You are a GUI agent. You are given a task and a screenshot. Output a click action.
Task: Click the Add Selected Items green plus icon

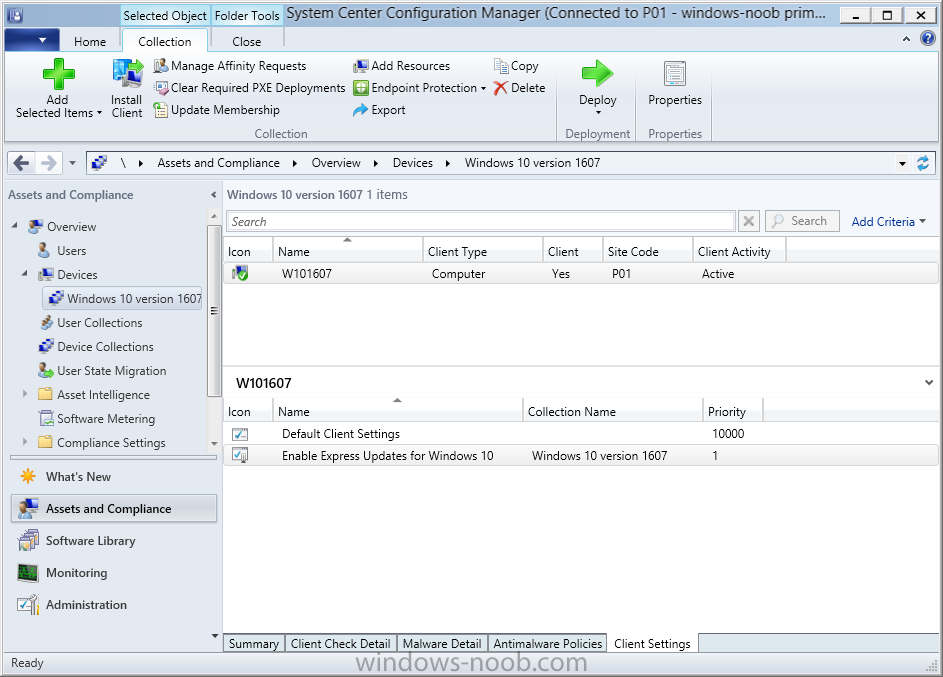(58, 75)
